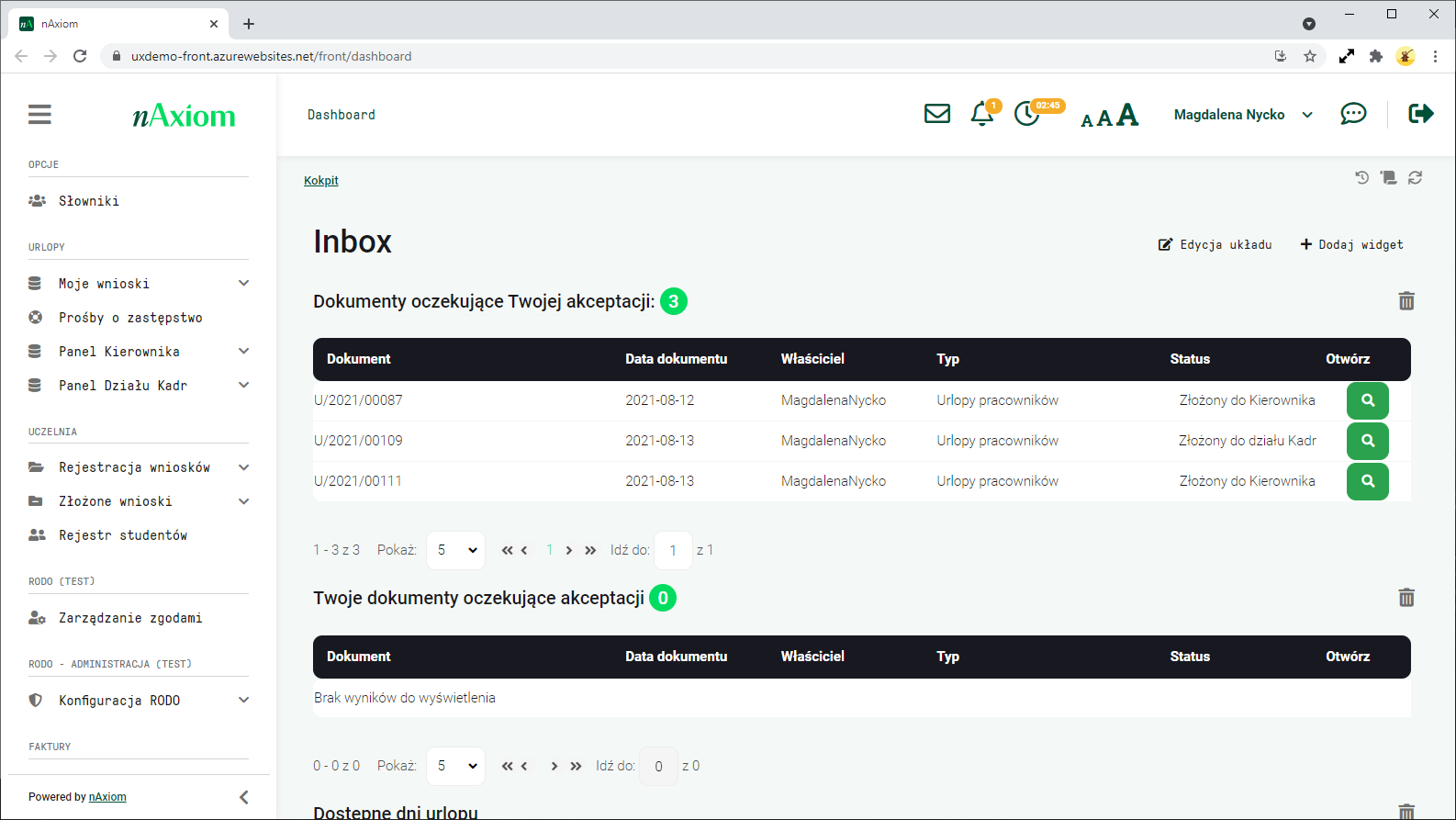
Task: Sort first table by Dokument column
Action: (x=359, y=359)
